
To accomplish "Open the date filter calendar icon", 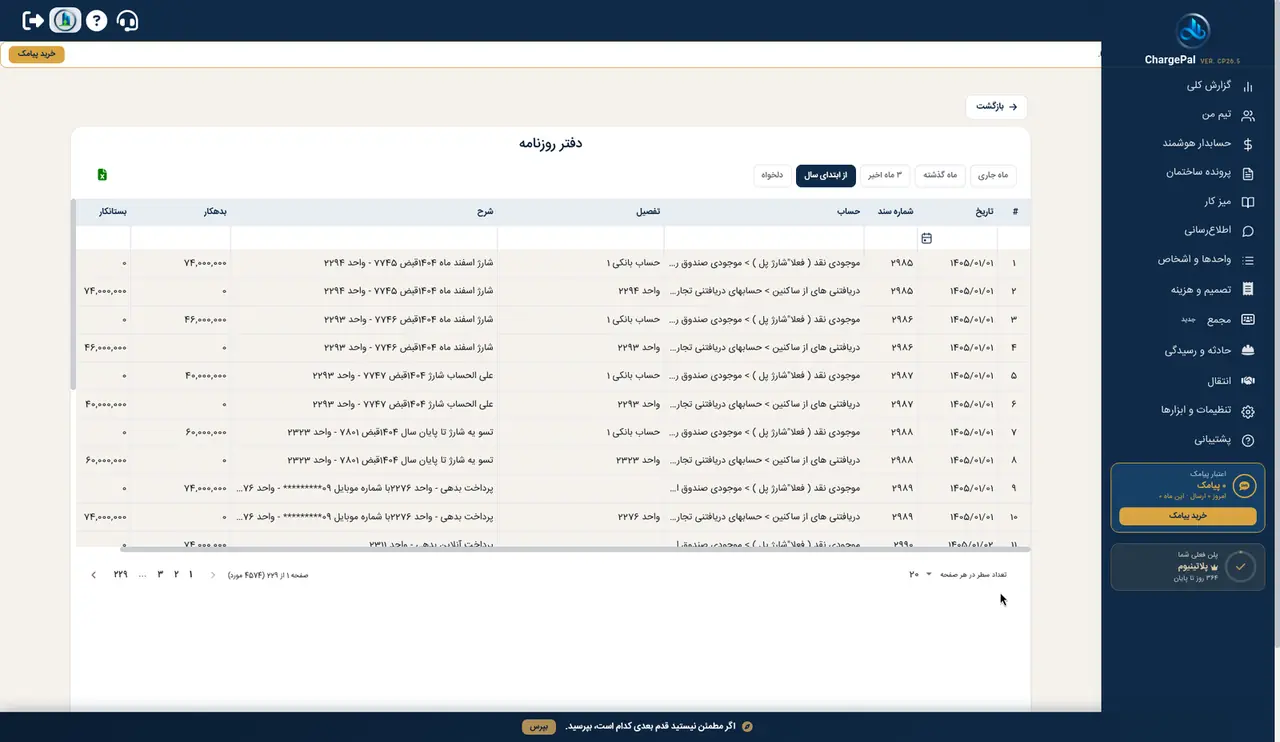I will coord(926,238).
